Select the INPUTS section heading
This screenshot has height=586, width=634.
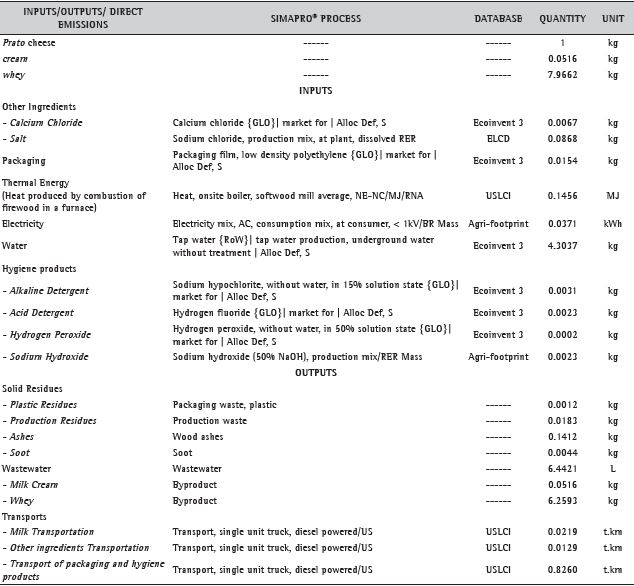[x=316, y=89]
